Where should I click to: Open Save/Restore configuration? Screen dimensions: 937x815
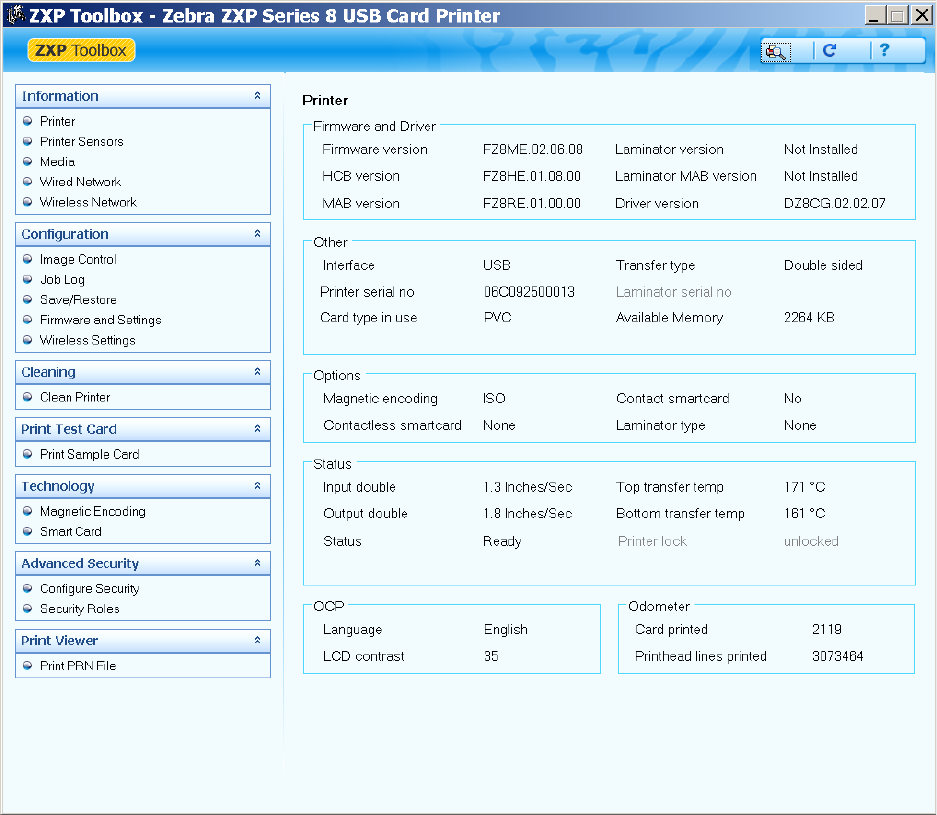(78, 300)
